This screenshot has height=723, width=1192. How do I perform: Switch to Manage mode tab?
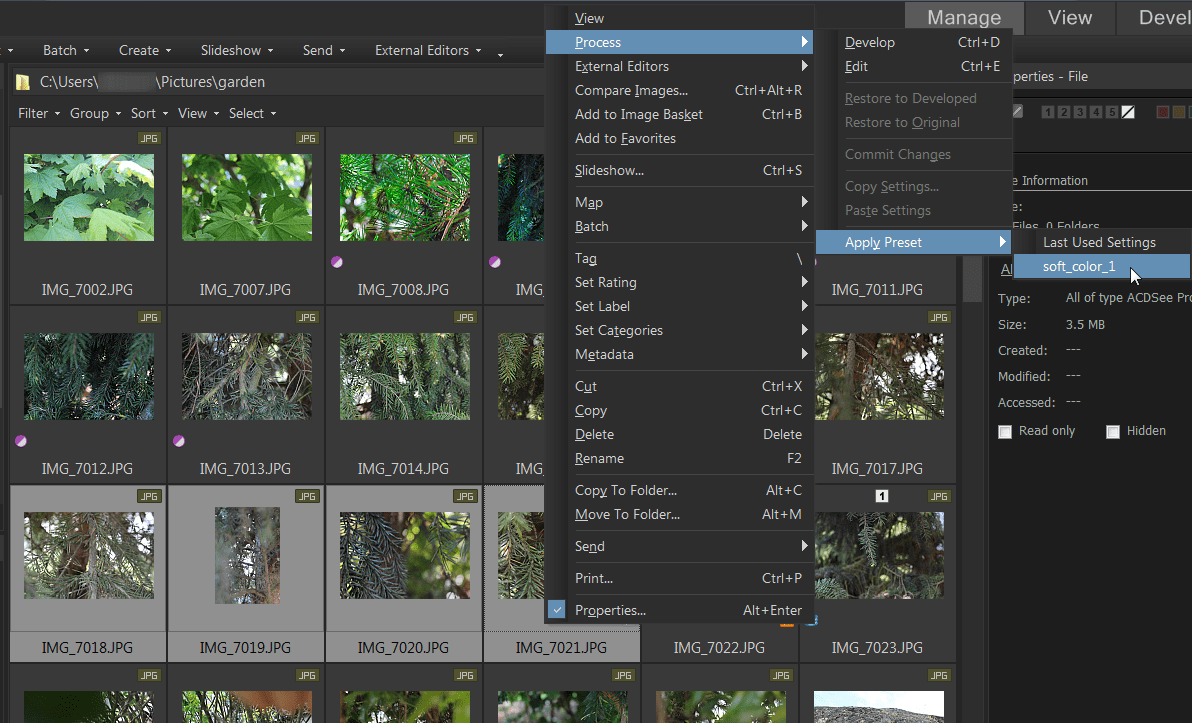[963, 17]
